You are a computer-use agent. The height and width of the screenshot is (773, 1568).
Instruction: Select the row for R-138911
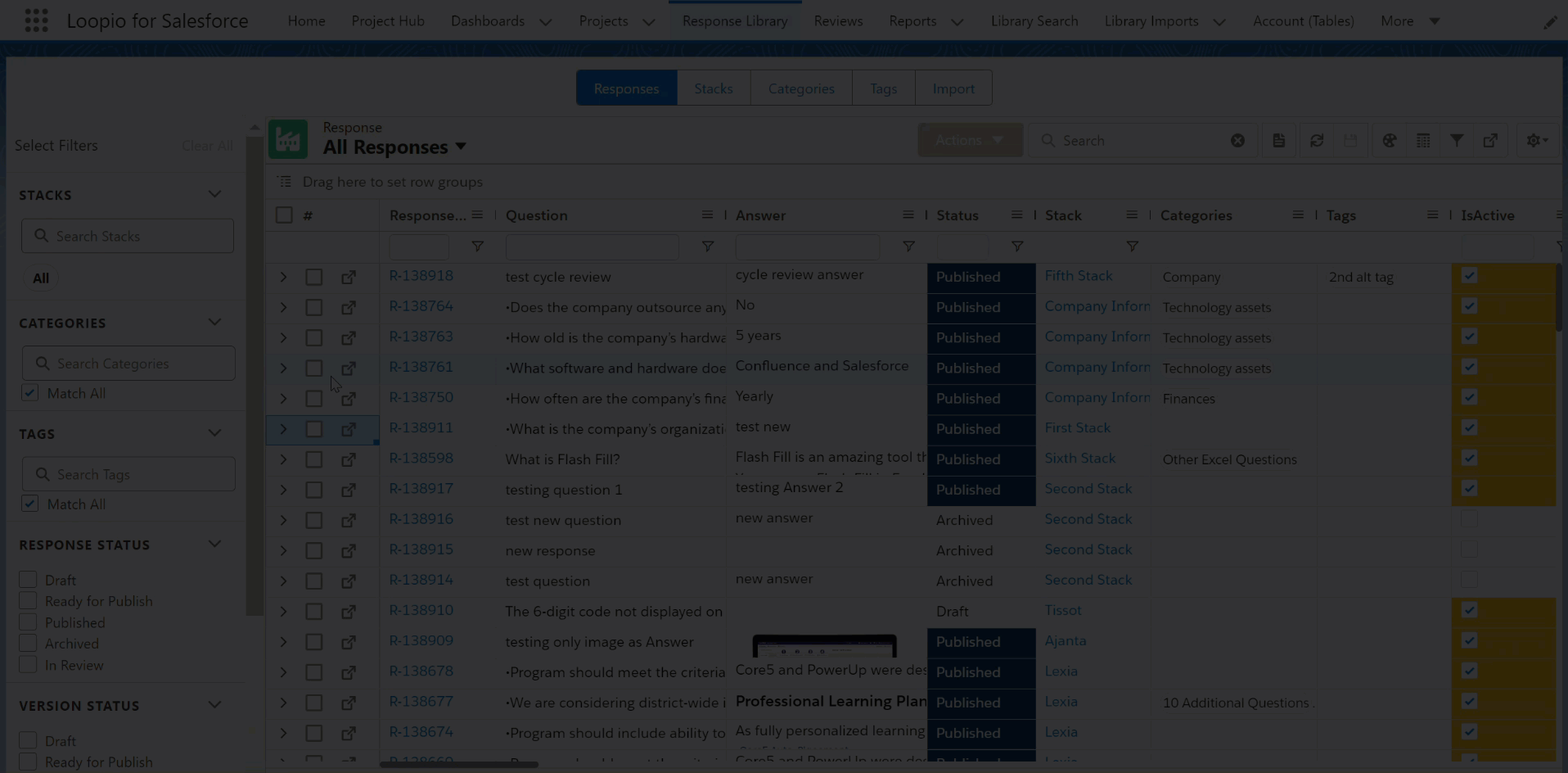click(313, 429)
